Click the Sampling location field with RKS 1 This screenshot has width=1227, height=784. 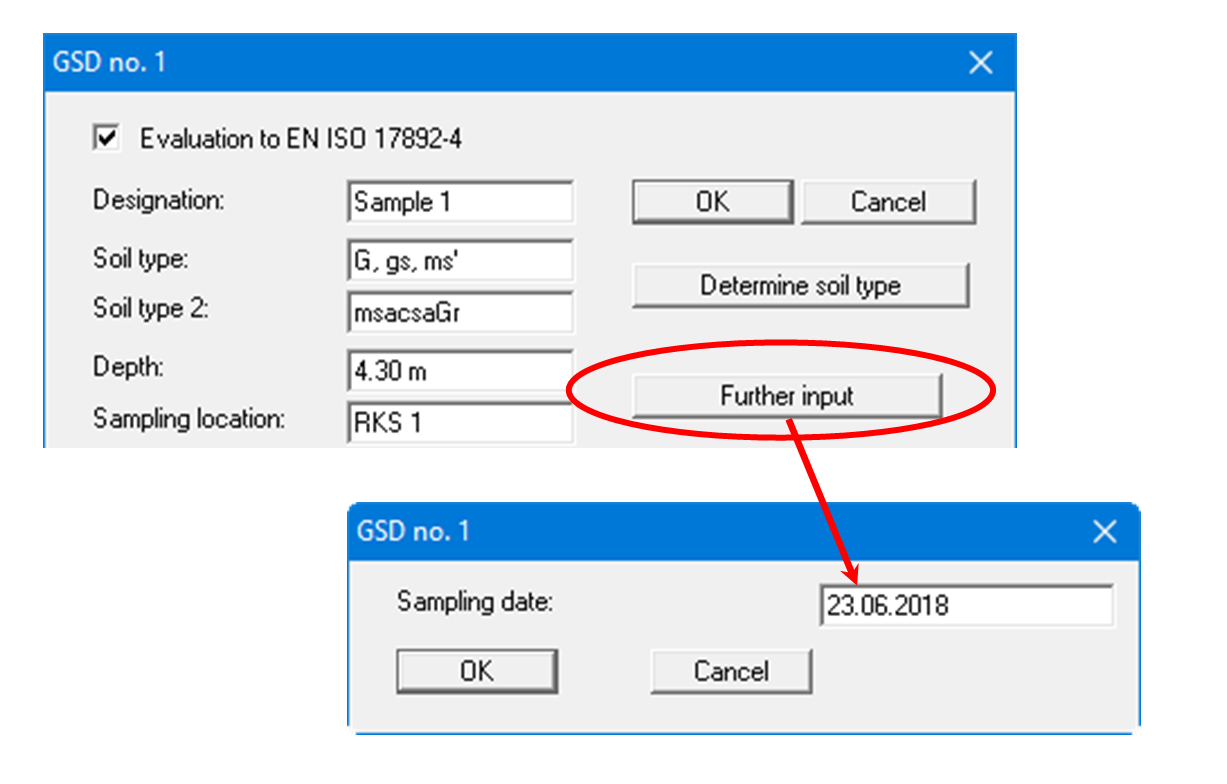460,422
